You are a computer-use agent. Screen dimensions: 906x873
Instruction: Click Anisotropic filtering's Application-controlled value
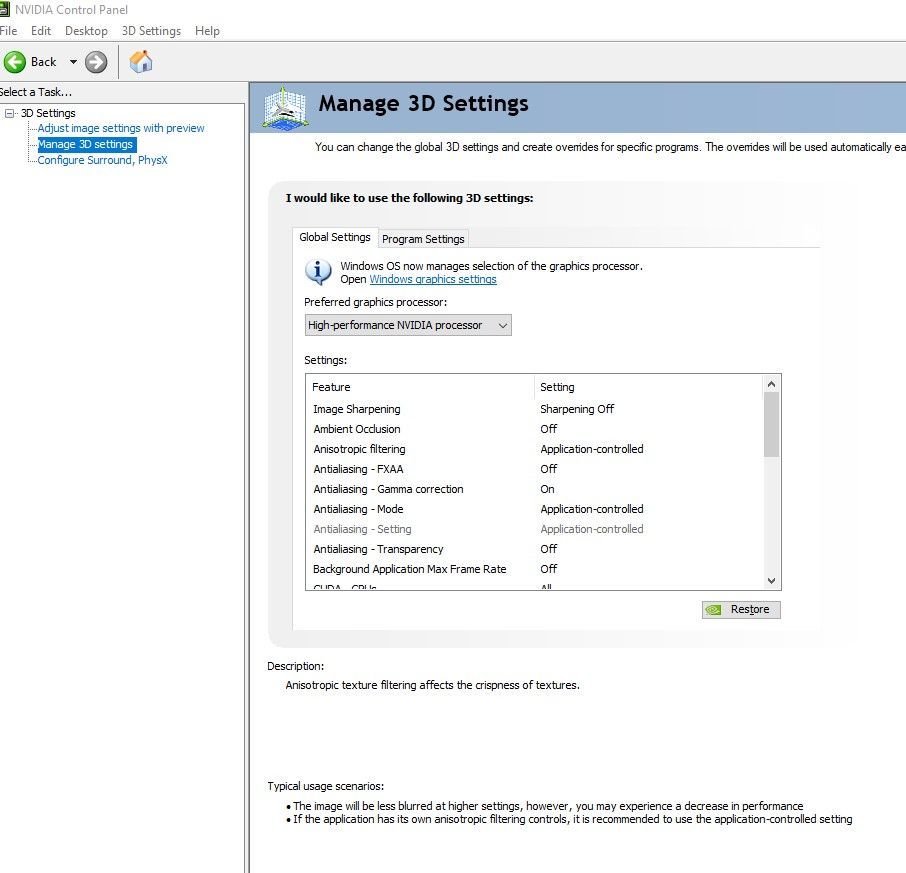592,449
